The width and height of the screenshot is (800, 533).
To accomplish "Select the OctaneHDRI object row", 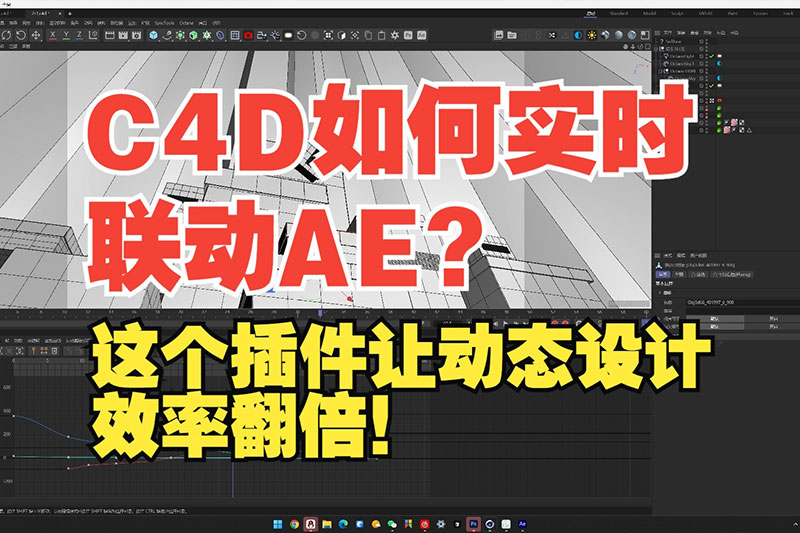I will pos(682,71).
